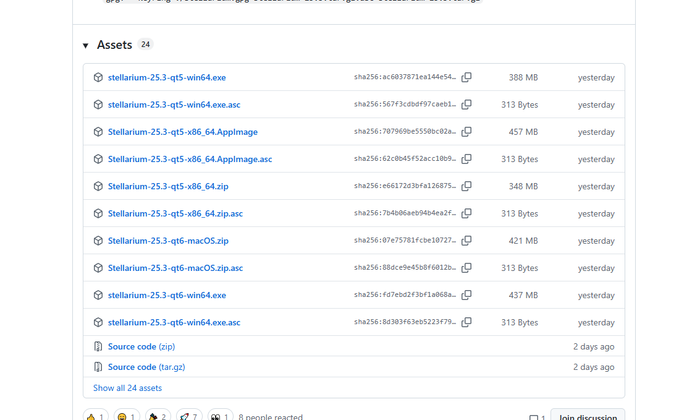Click the 348 MB file size

tap(523, 186)
